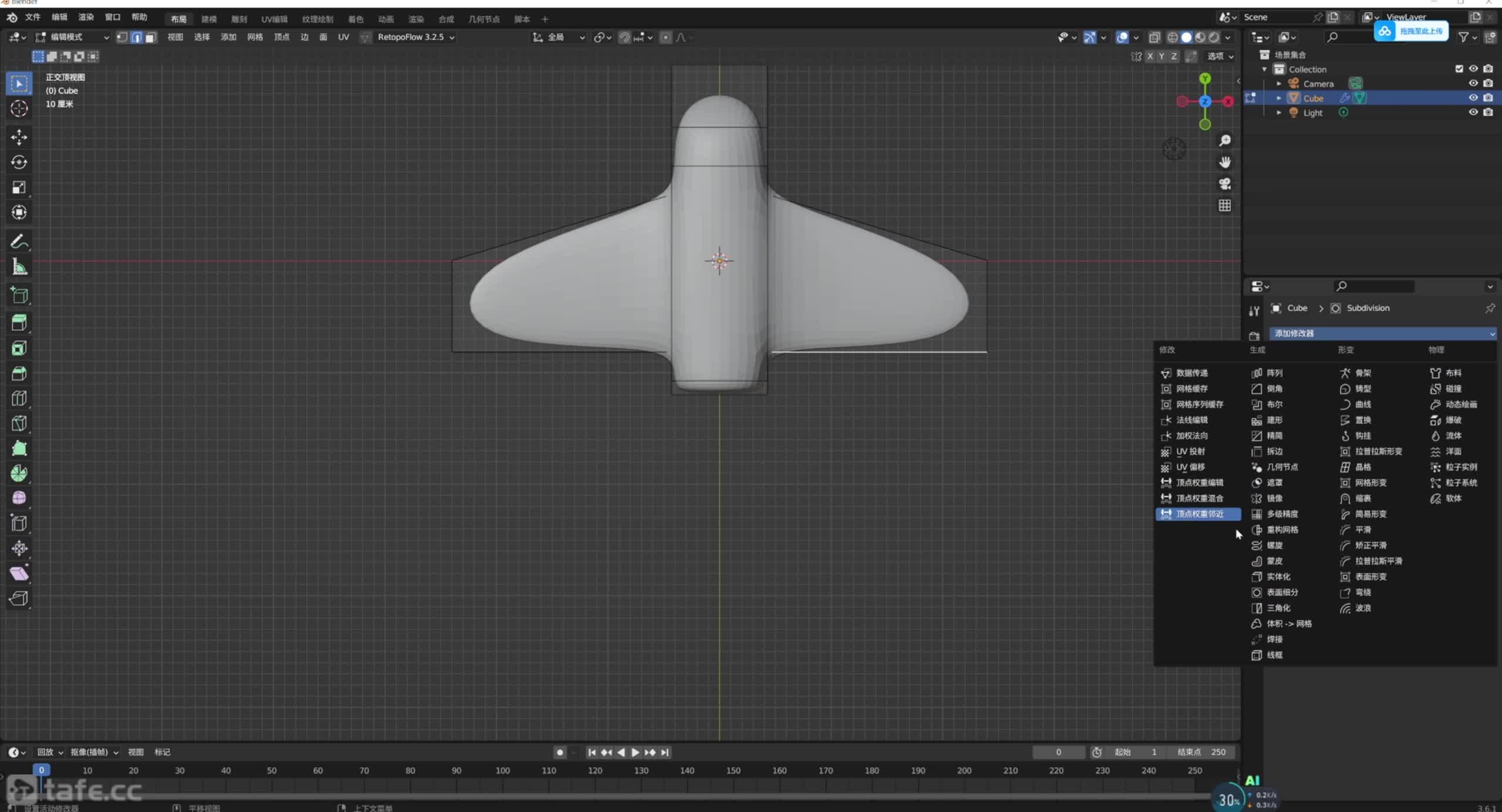This screenshot has width=1502, height=812.
Task: Click the timeline frame marker at 0
Action: [41, 770]
